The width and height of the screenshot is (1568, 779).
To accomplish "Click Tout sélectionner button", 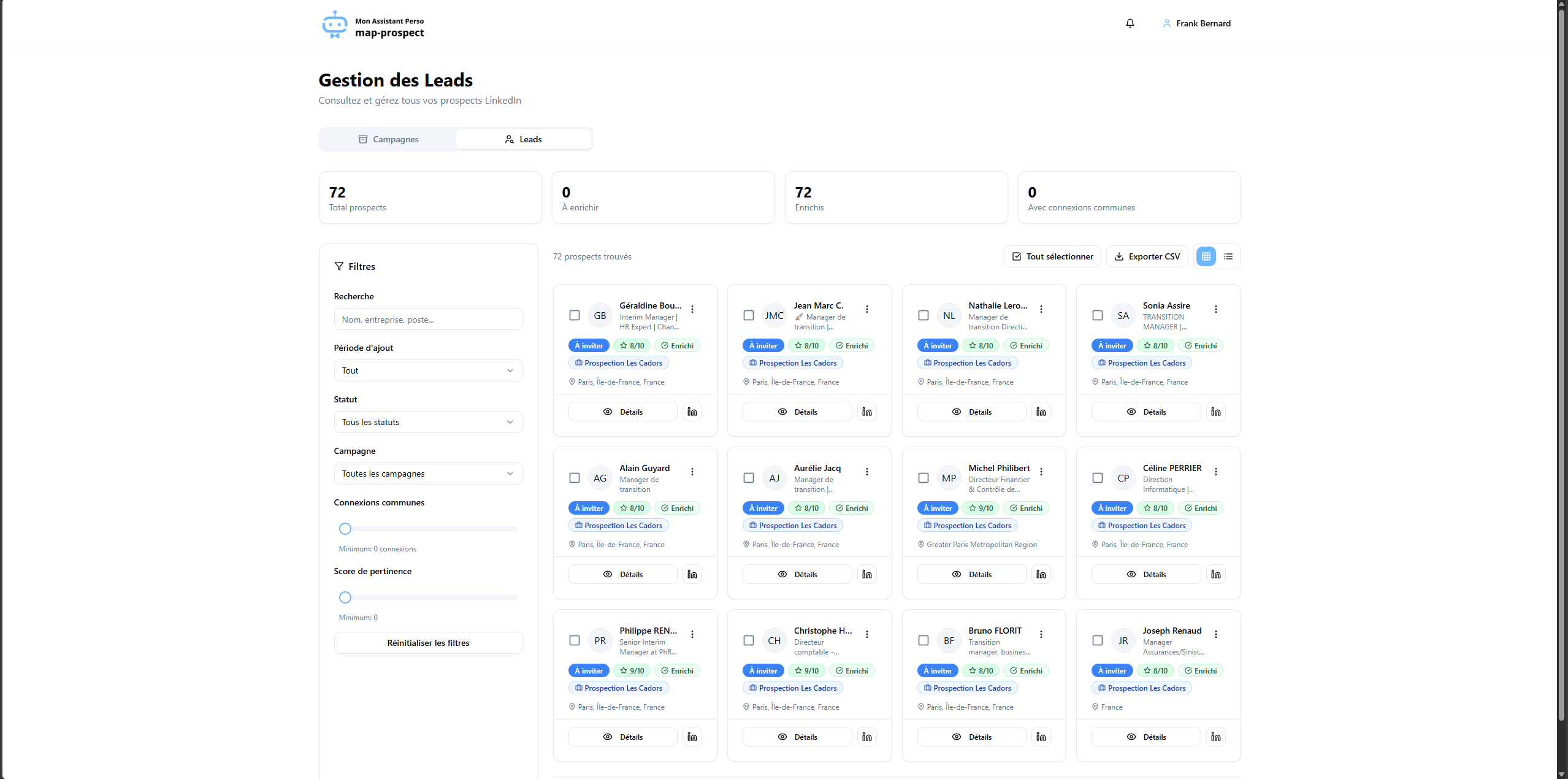I will point(1052,256).
